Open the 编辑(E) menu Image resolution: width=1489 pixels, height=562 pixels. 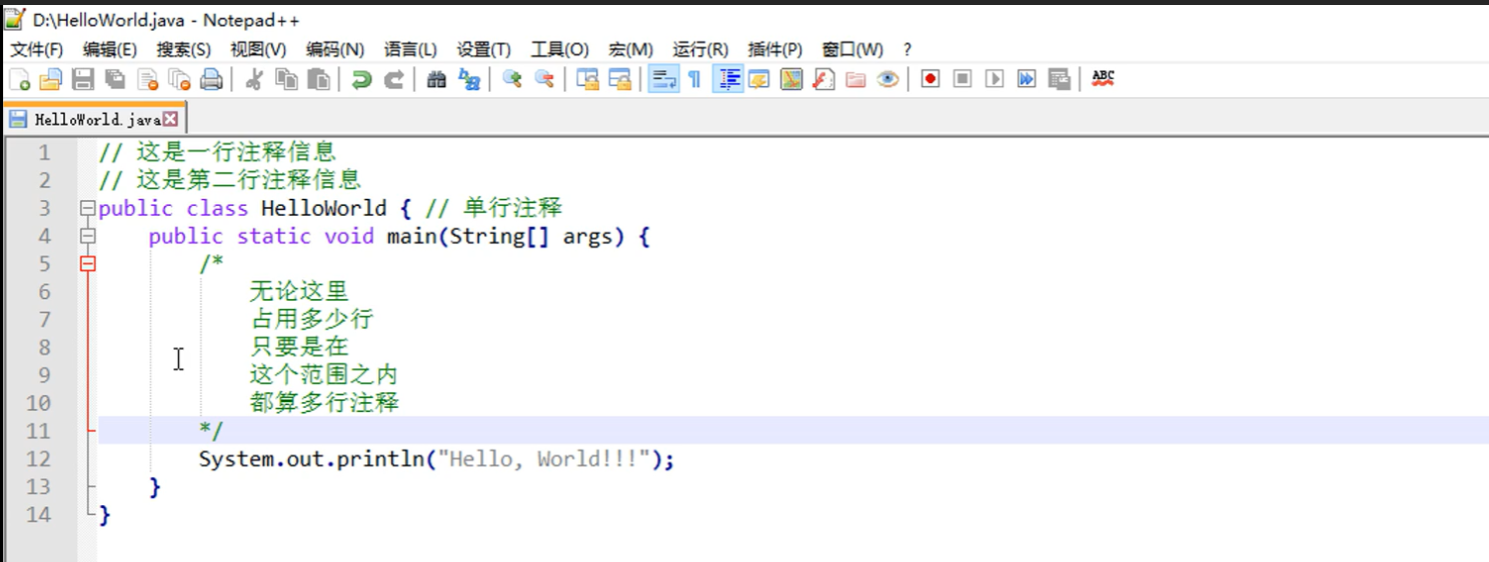tap(110, 49)
